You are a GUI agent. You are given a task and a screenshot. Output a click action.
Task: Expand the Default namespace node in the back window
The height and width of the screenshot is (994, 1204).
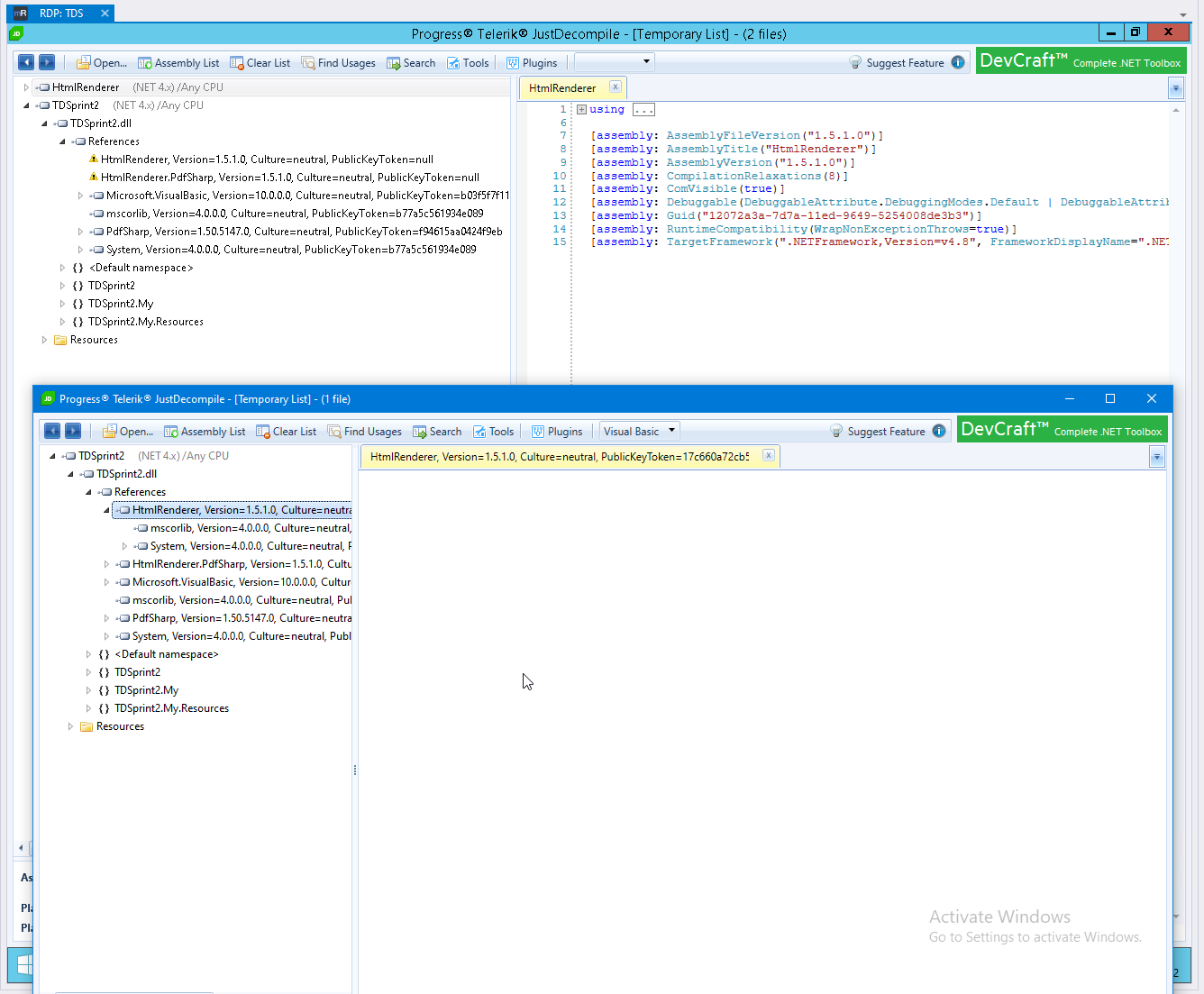tap(62, 268)
